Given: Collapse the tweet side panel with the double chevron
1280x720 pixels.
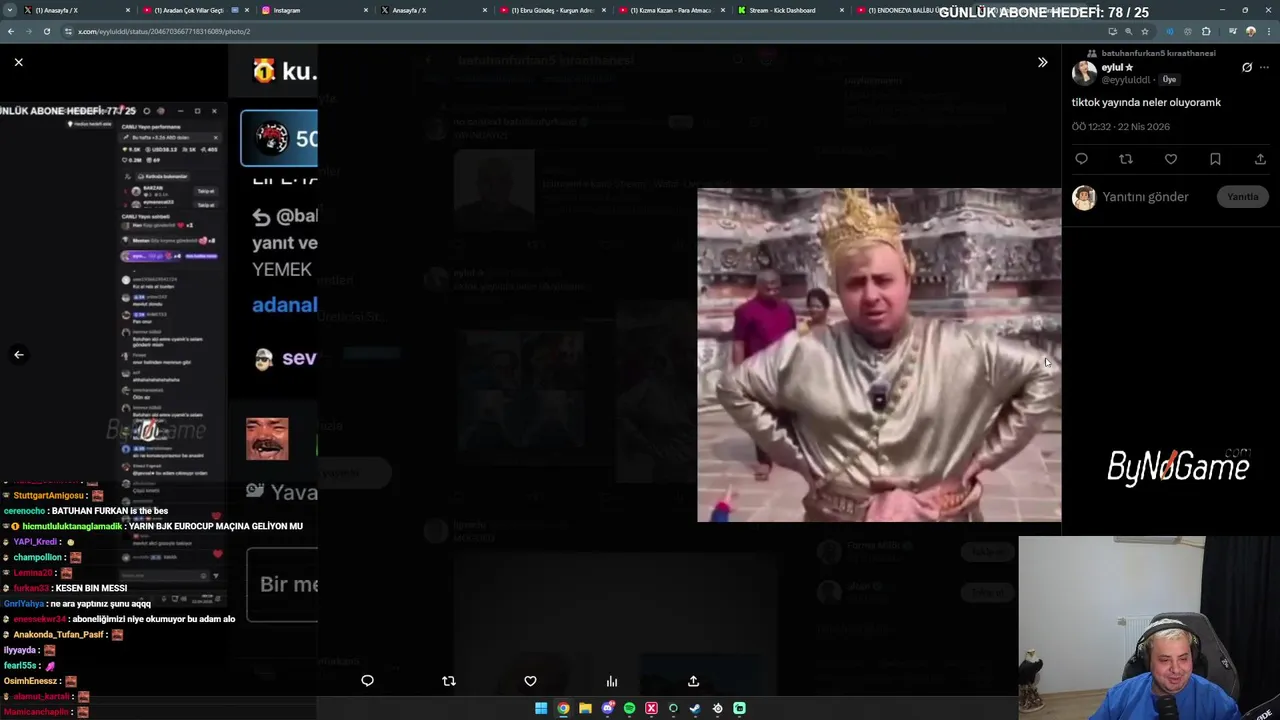Looking at the screenshot, I should pos(1042,62).
